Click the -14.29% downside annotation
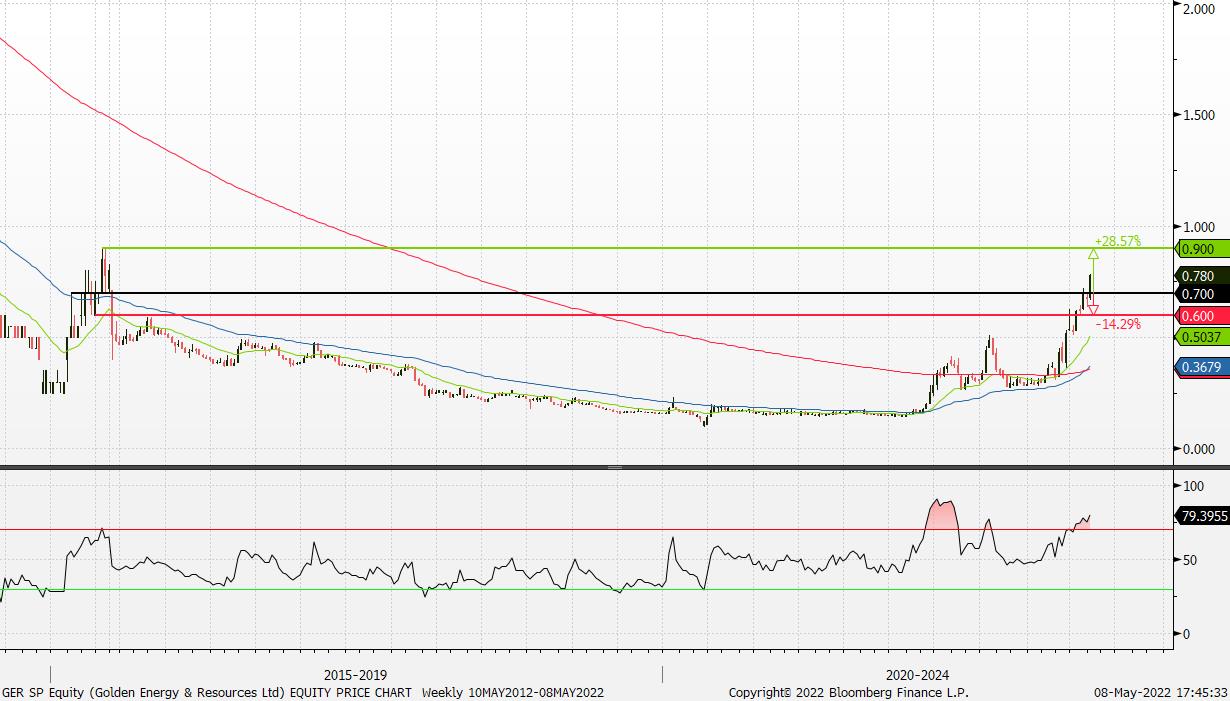 coord(1118,324)
